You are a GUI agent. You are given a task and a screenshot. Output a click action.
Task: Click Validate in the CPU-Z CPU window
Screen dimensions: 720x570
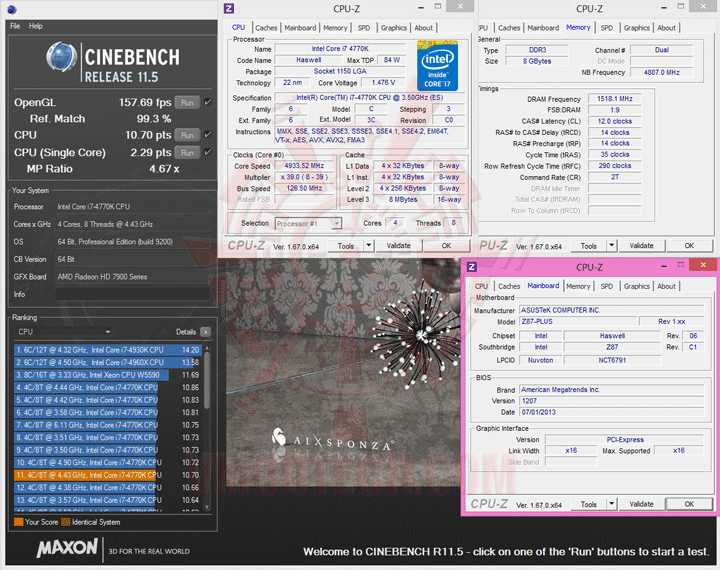pyautogui.click(x=399, y=246)
